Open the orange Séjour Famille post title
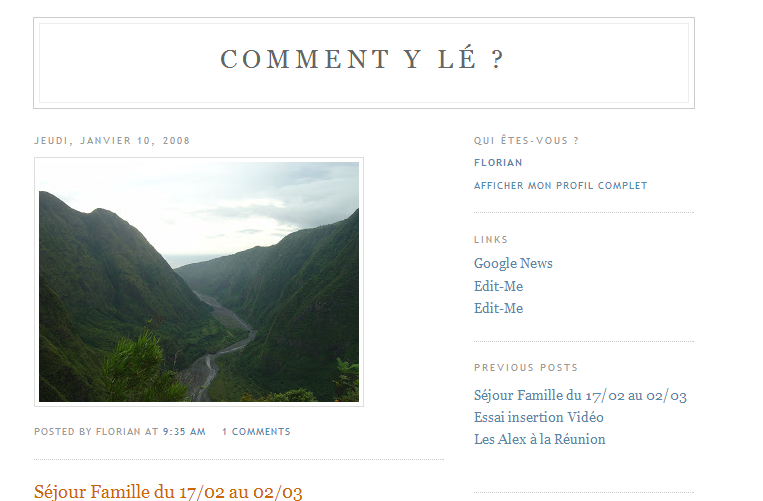This screenshot has width=763, height=501. click(x=168, y=492)
